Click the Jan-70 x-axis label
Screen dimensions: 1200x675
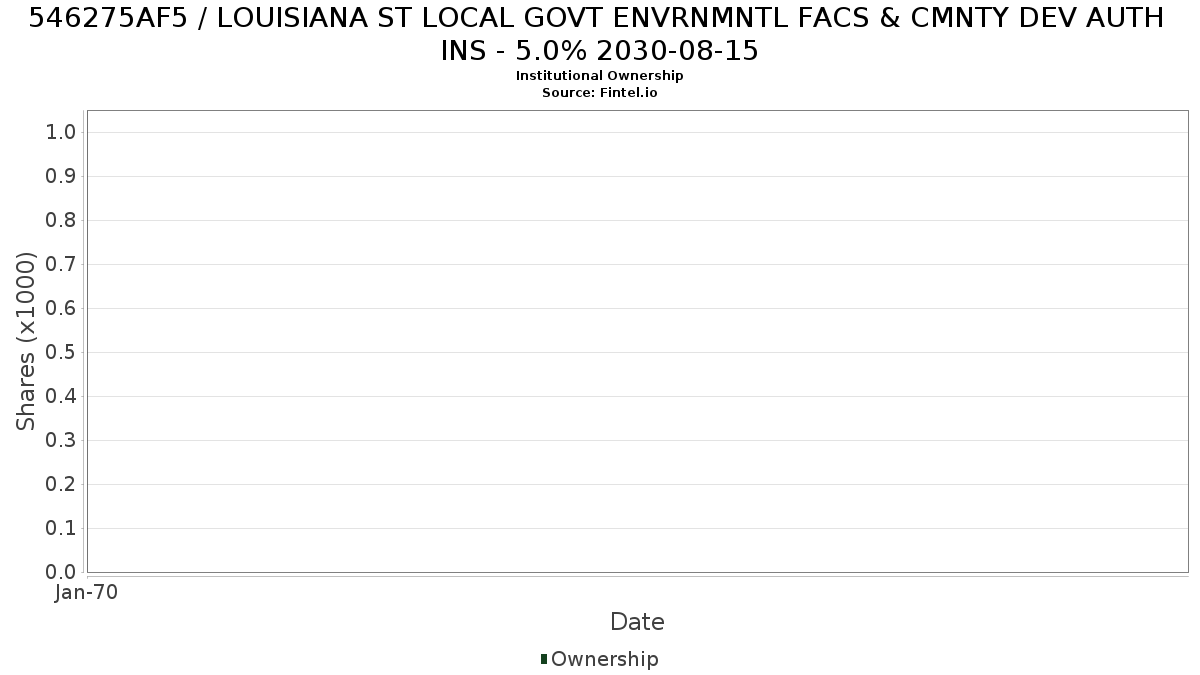pos(87,593)
